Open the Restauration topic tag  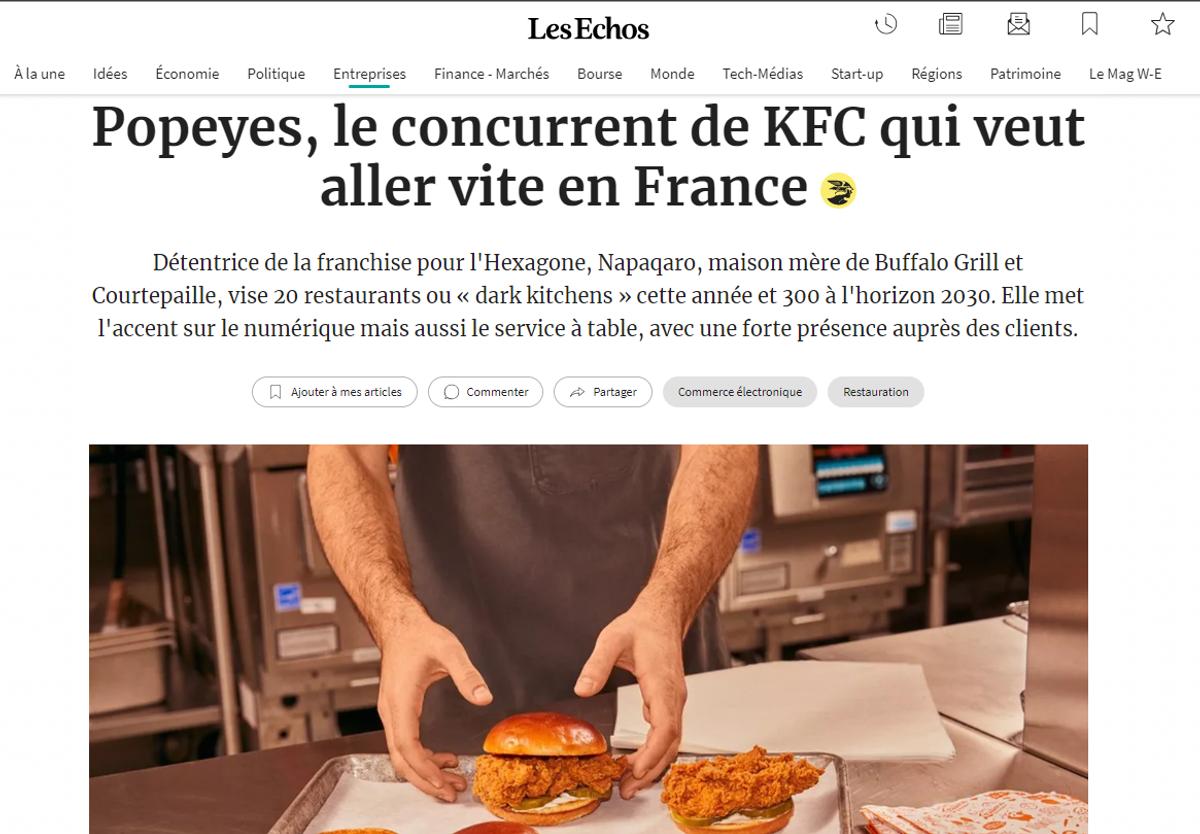876,392
